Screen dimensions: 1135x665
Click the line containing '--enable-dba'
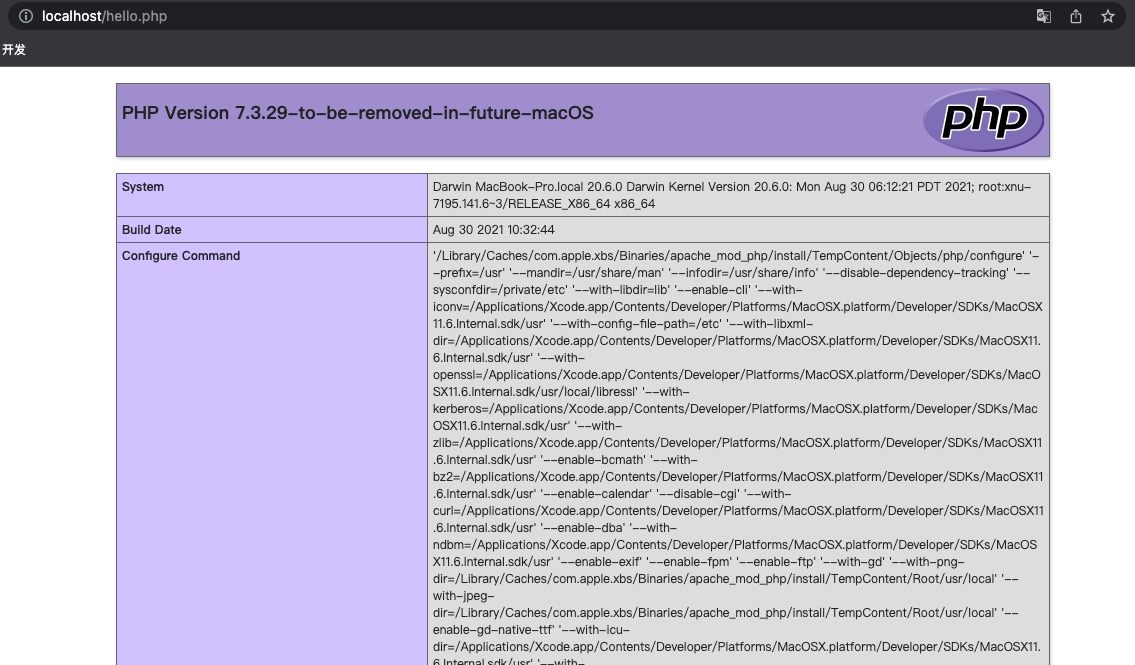pyautogui.click(x=554, y=528)
